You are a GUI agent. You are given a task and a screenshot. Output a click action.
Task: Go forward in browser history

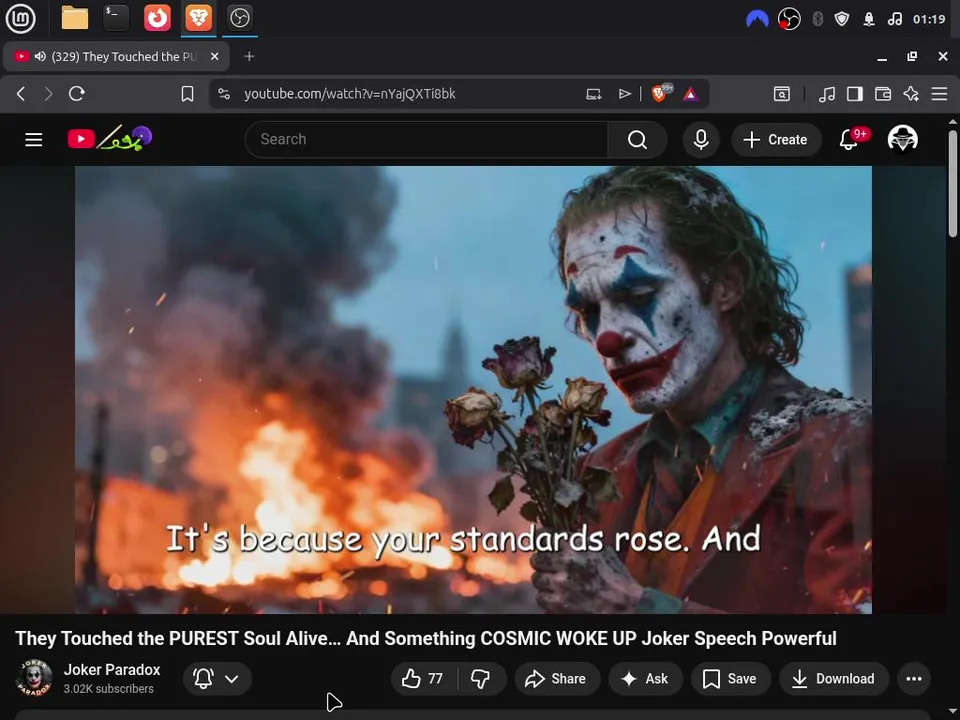tap(48, 94)
